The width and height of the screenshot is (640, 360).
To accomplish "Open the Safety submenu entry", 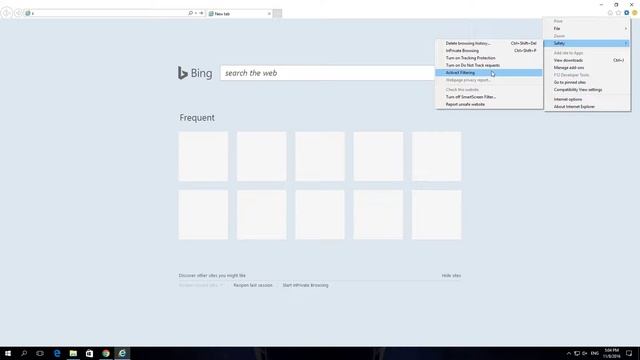I will click(587, 43).
